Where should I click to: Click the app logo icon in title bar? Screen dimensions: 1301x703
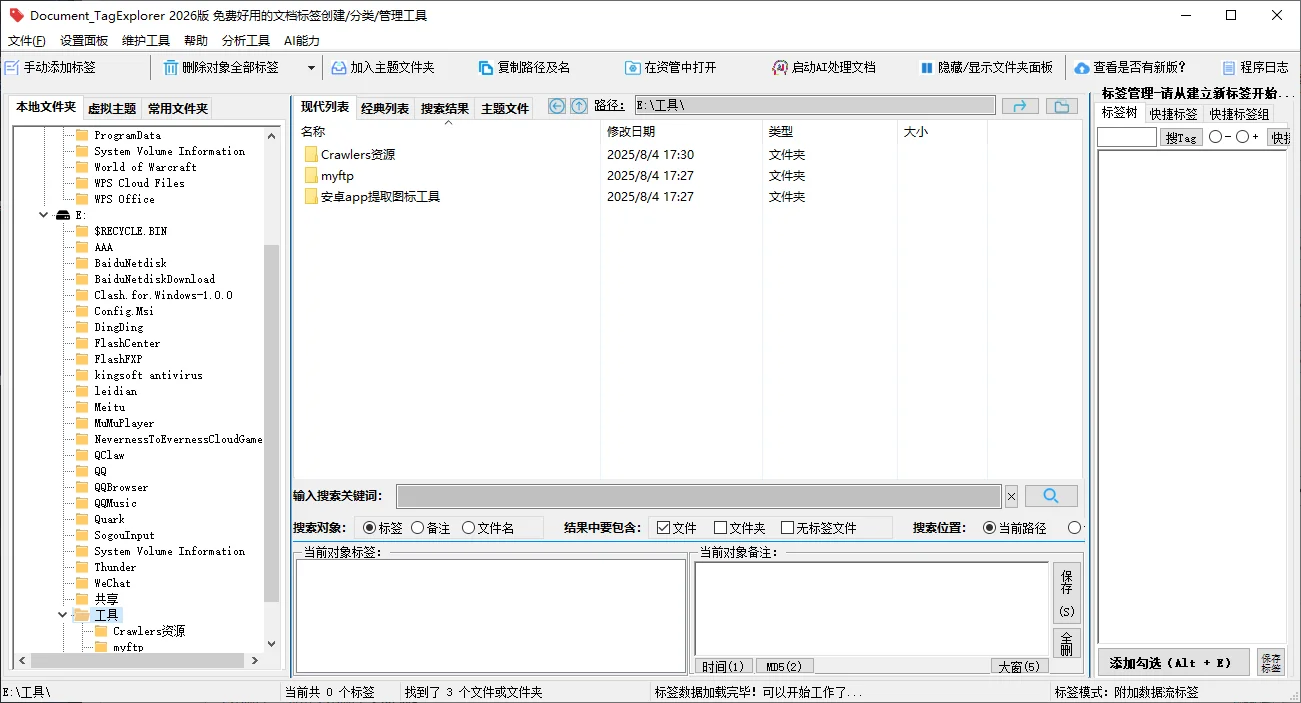point(16,15)
